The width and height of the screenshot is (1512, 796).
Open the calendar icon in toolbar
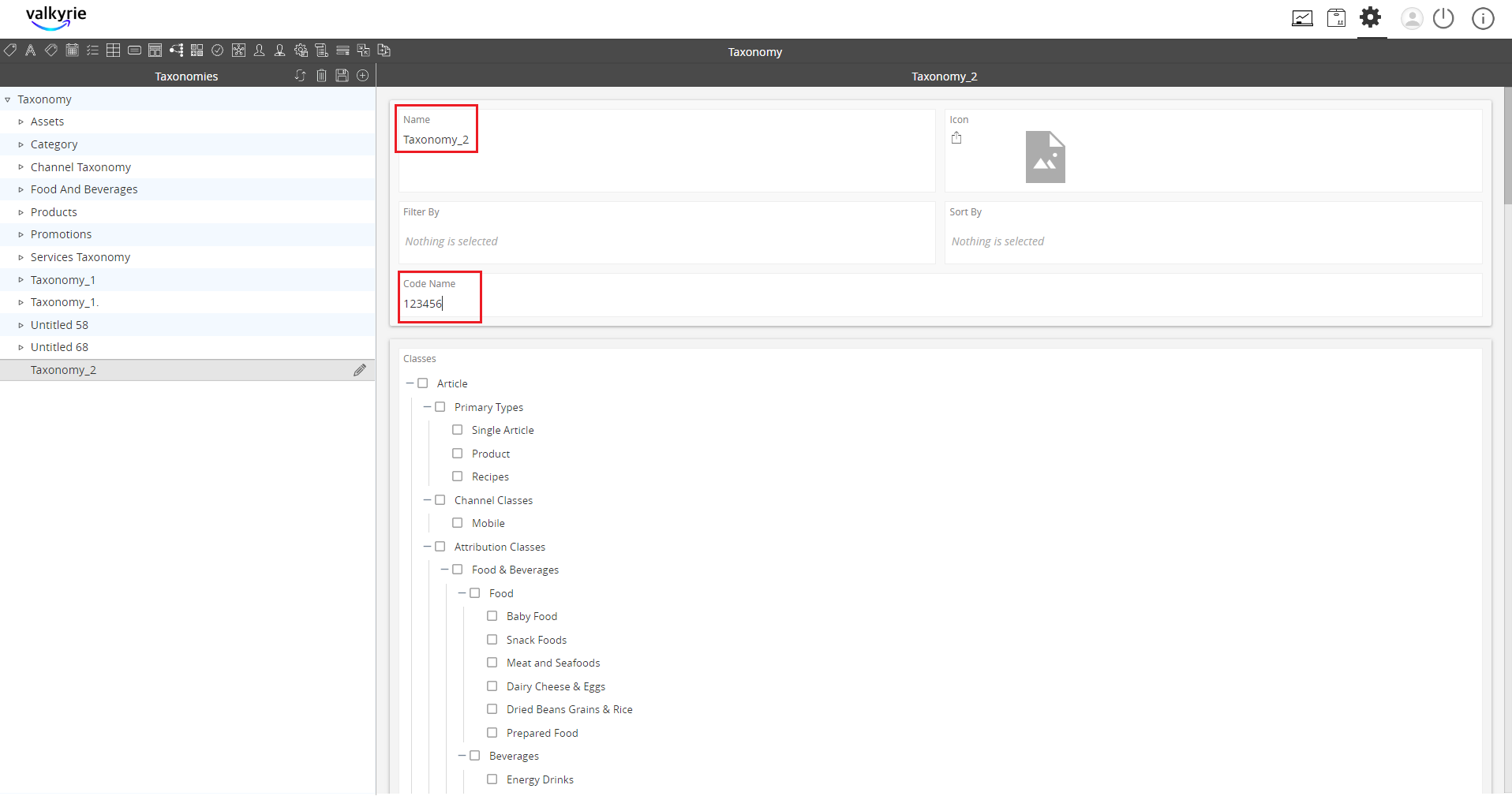point(72,50)
